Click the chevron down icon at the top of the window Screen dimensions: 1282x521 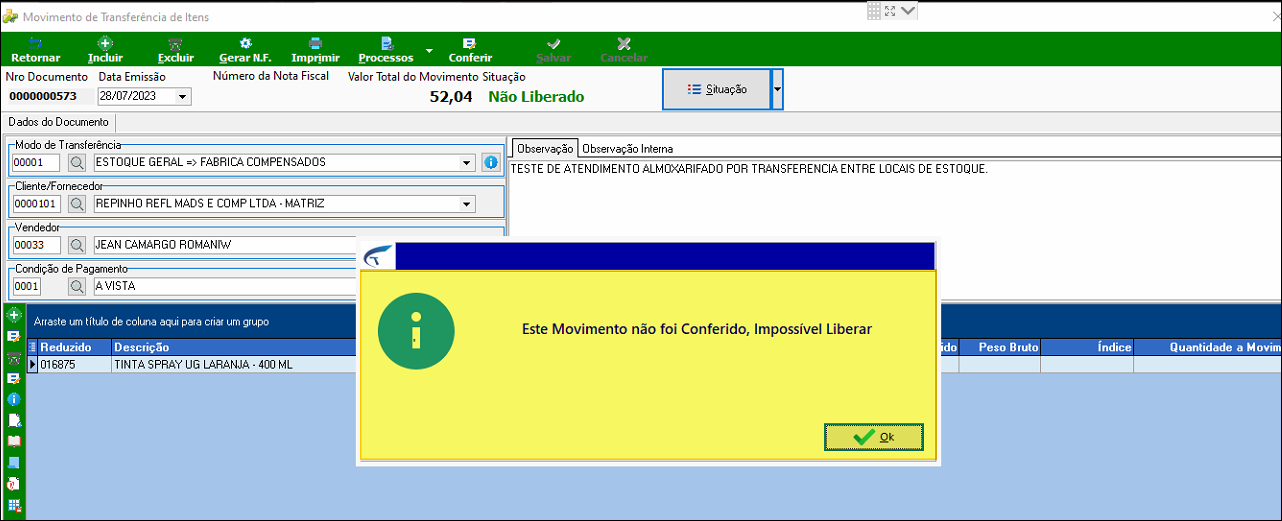coord(908,10)
